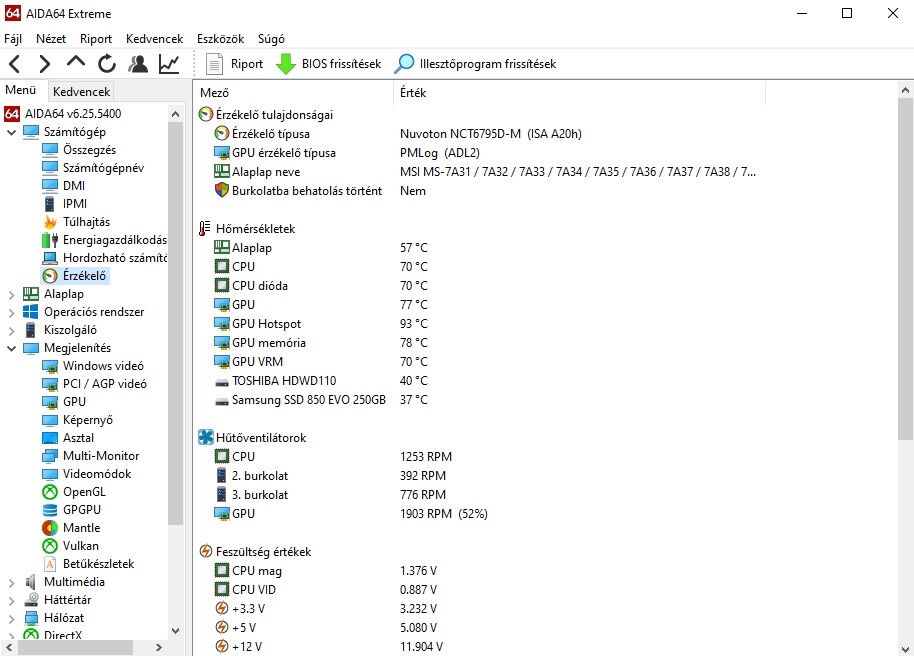Screen dimensions: 914x656
Task: Select GPU under Megjelenítés in the tree
Action: [x=64, y=402]
